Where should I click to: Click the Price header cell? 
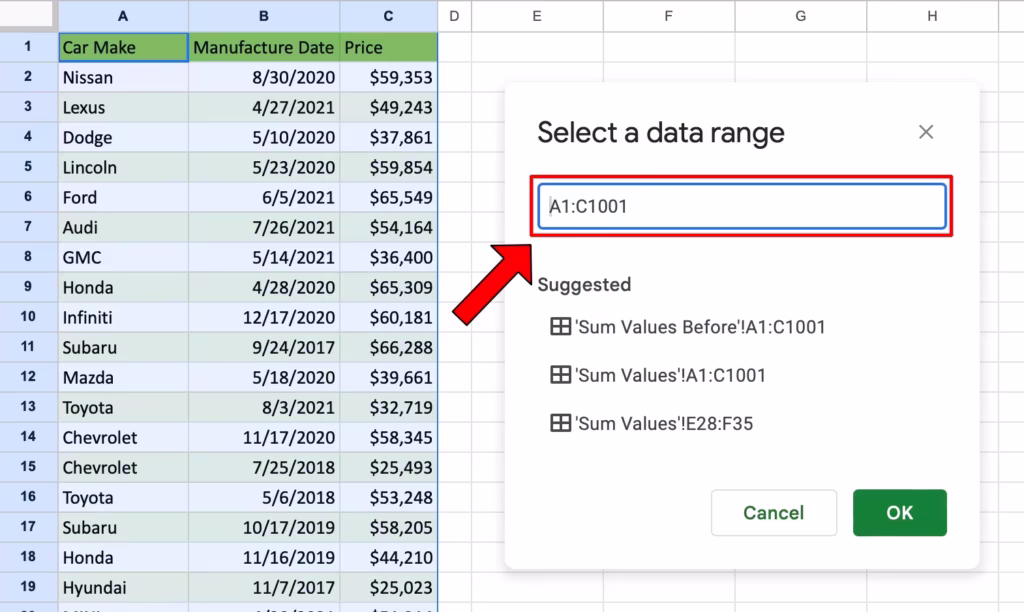388,47
